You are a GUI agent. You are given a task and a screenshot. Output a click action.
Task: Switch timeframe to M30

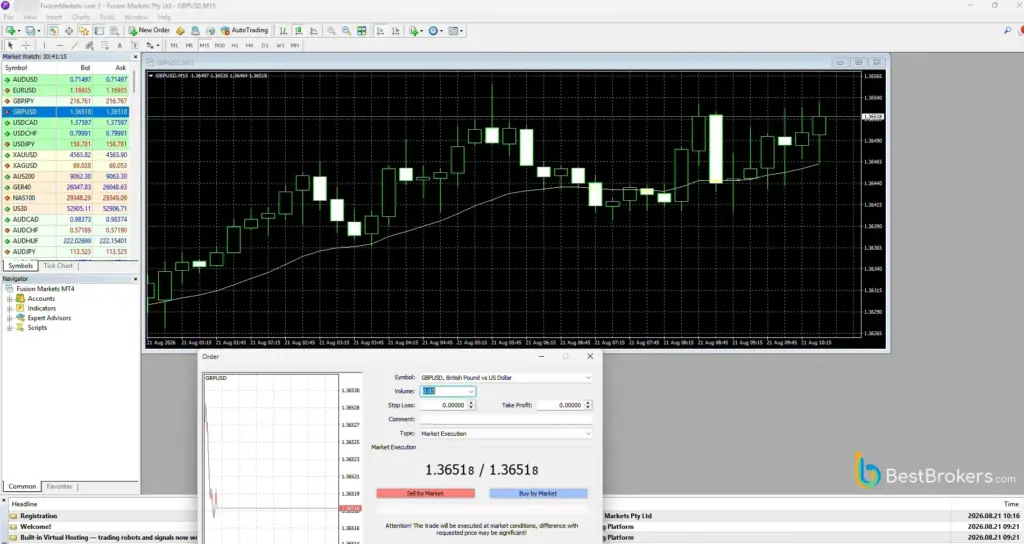coord(219,46)
